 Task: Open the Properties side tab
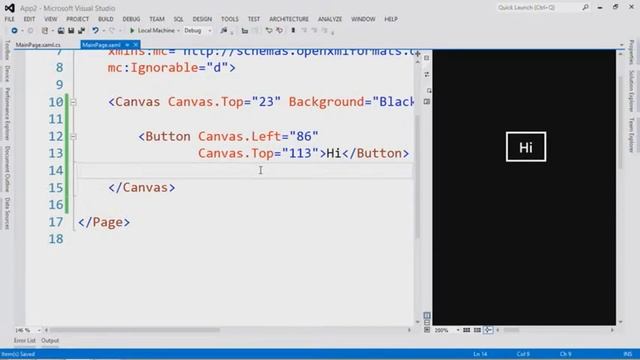point(631,52)
